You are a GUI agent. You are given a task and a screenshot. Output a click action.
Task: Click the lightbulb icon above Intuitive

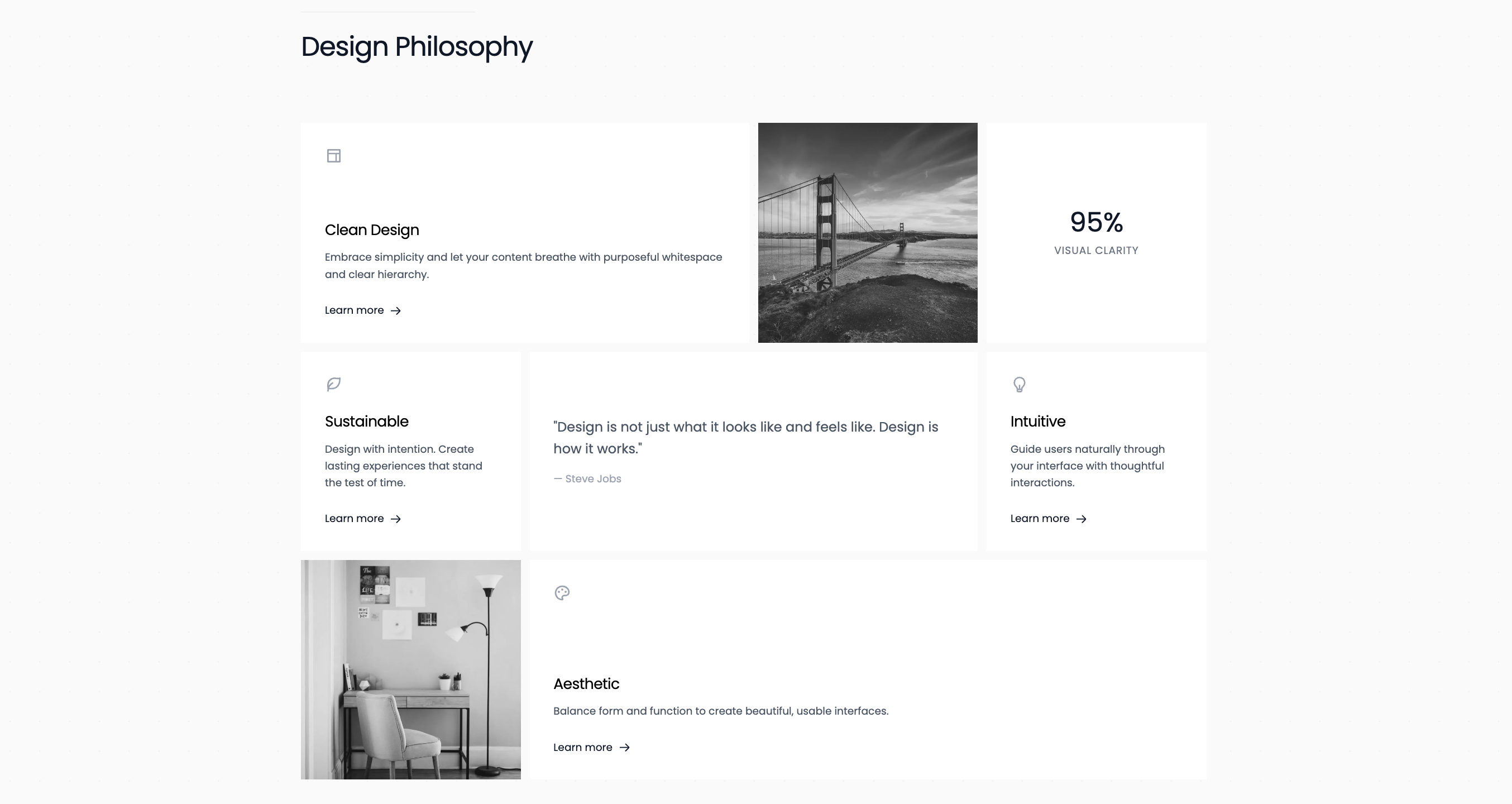point(1020,384)
